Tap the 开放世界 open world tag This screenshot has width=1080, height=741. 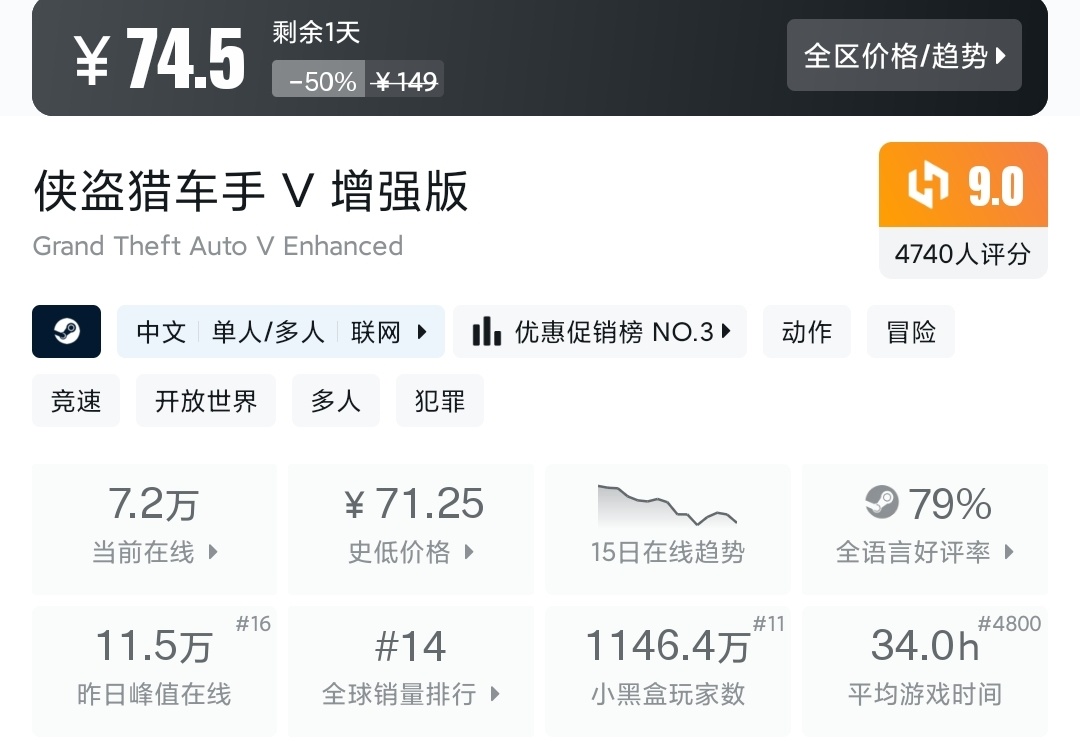[x=206, y=401]
